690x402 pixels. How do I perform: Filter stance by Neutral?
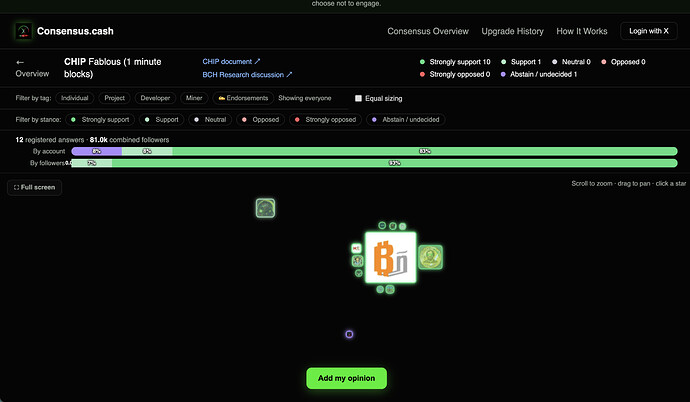point(210,120)
